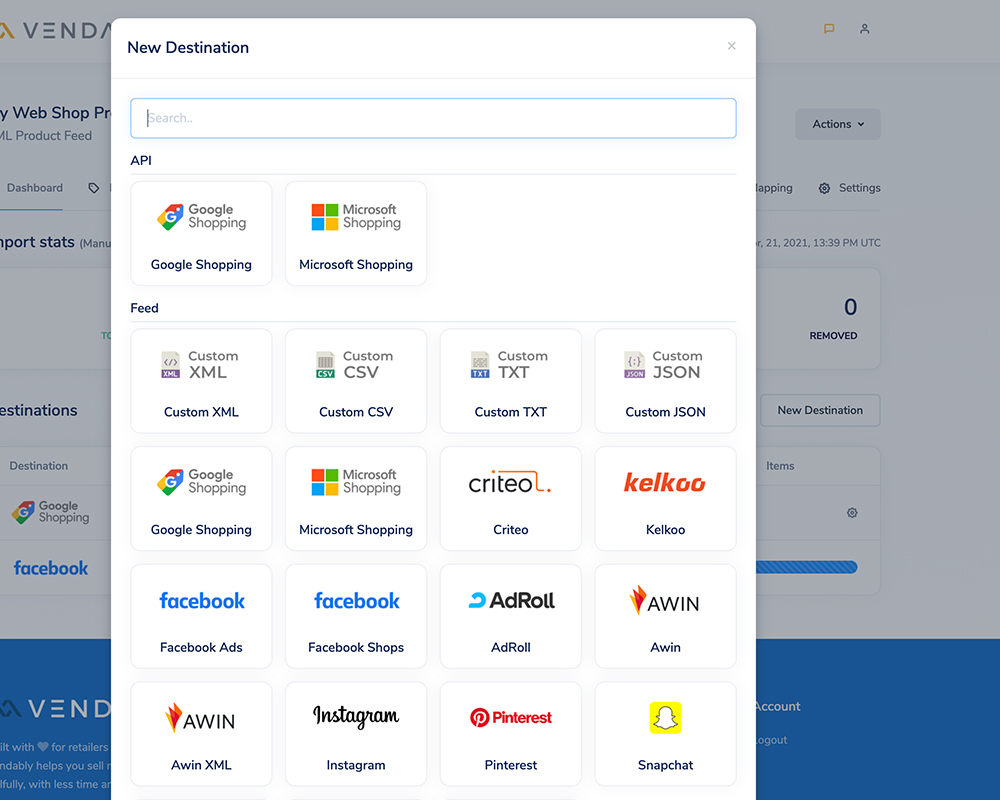Pick the Kelkoo destination
Image resolution: width=1000 pixels, height=800 pixels.
(665, 499)
